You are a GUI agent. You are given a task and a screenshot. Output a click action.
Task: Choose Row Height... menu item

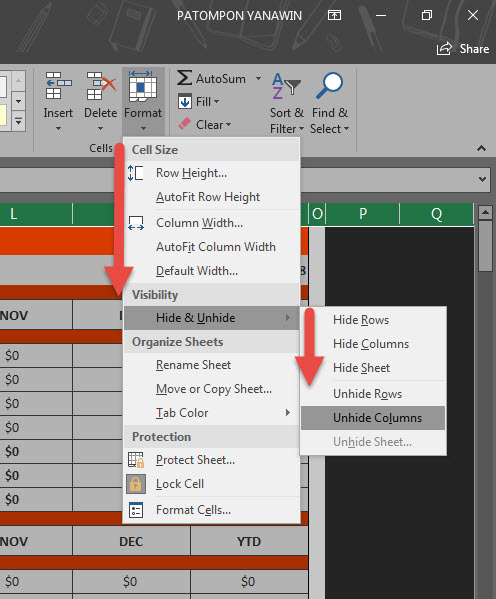click(212, 173)
